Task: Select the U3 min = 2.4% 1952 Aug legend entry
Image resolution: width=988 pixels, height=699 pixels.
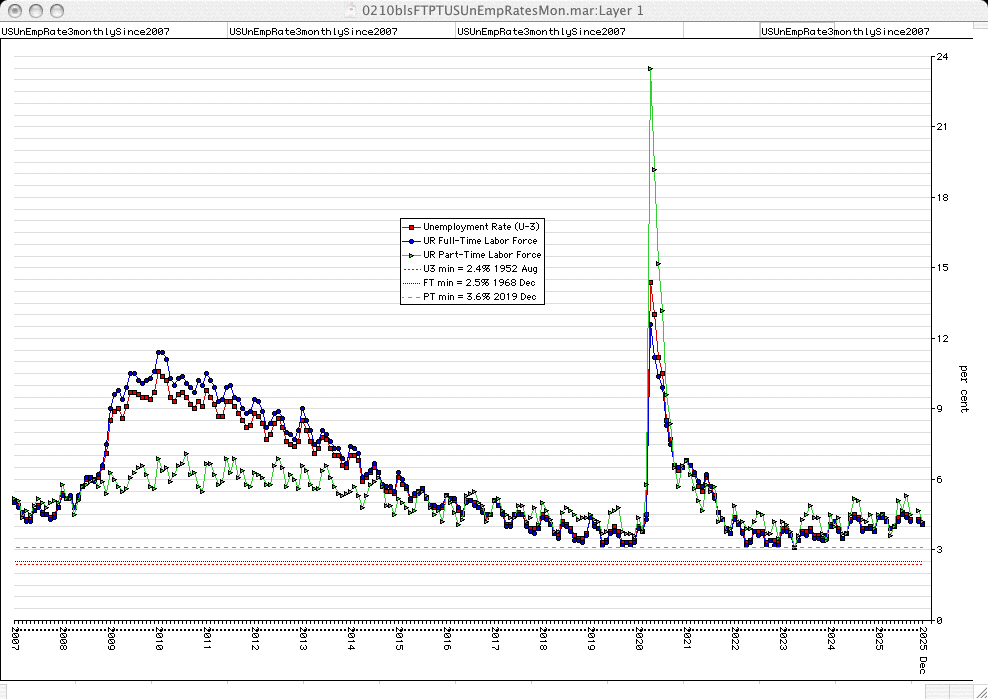Action: (480, 268)
